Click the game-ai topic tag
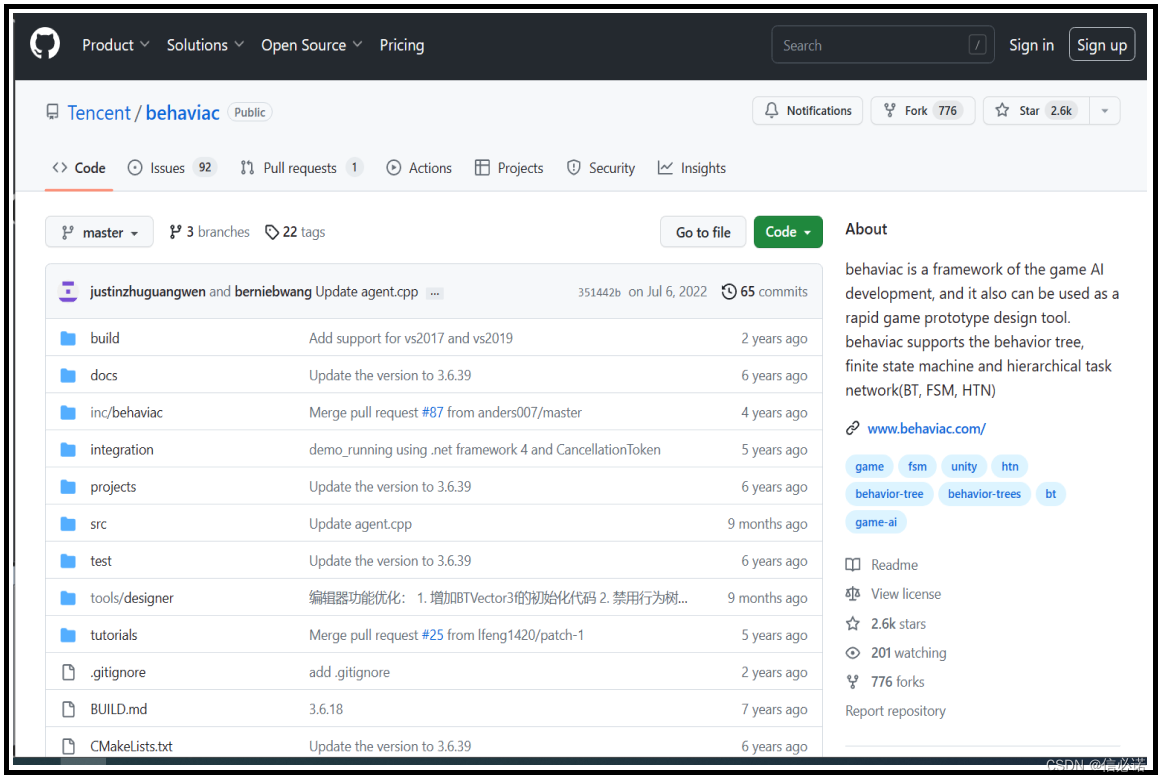The image size is (1162, 782). pos(876,522)
